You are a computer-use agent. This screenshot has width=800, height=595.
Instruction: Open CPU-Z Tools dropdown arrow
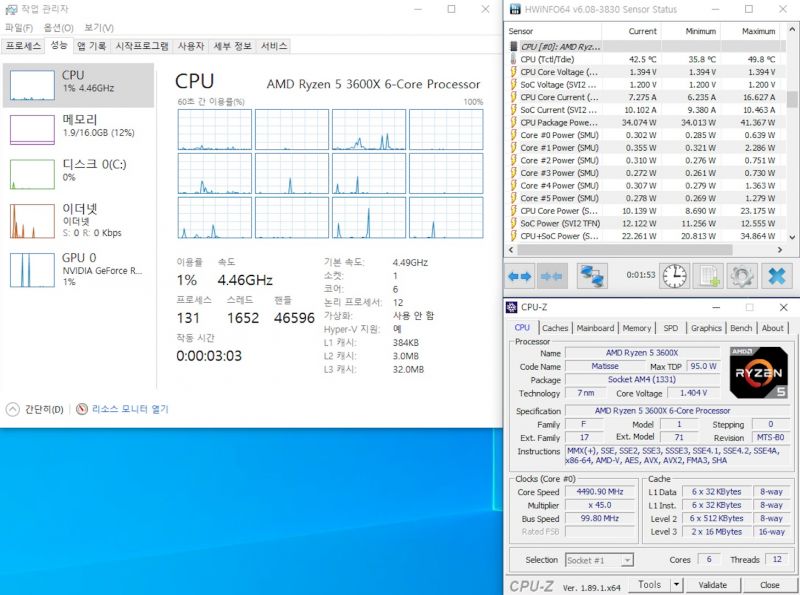(x=677, y=584)
